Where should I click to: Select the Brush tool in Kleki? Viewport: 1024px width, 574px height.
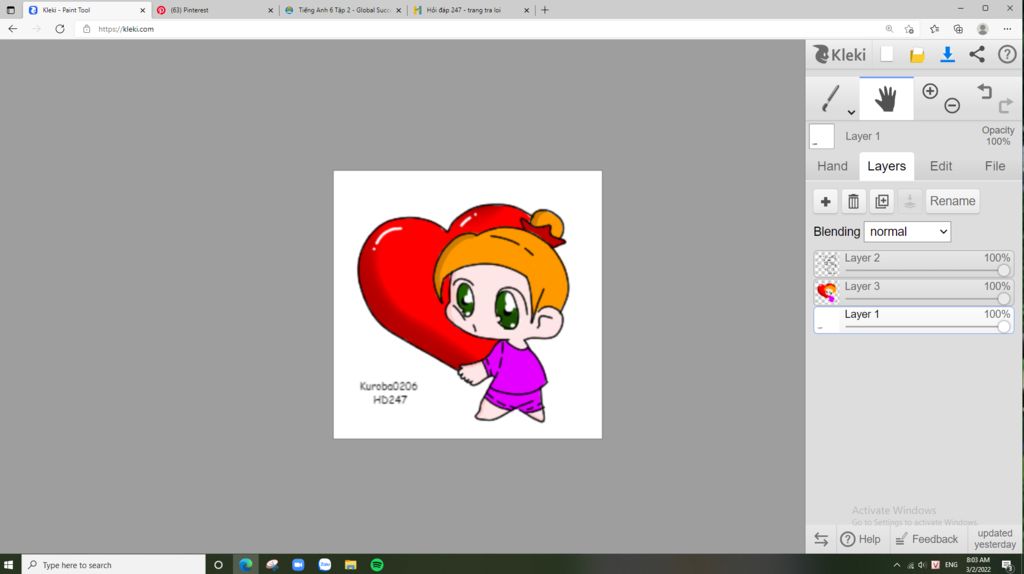pos(830,98)
